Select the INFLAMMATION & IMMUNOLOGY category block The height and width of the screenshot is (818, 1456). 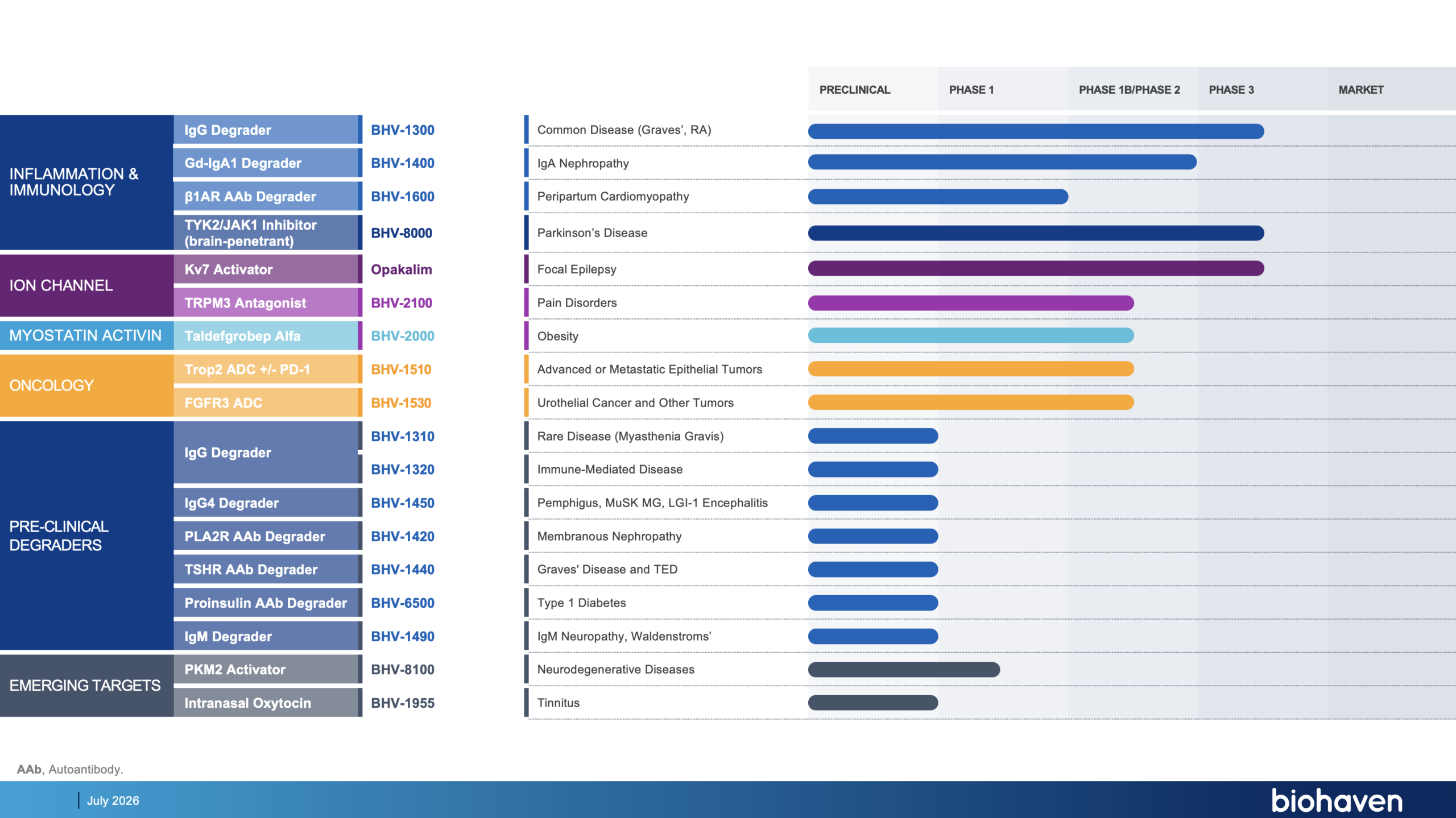coord(86,182)
